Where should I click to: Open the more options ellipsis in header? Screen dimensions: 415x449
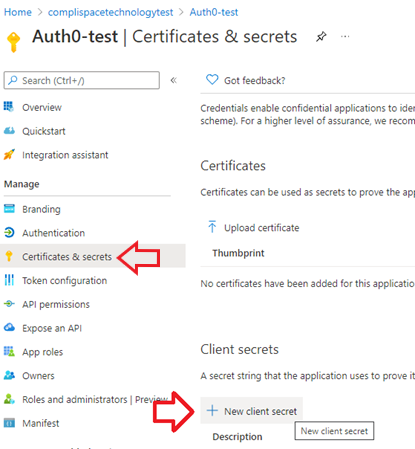(345, 36)
